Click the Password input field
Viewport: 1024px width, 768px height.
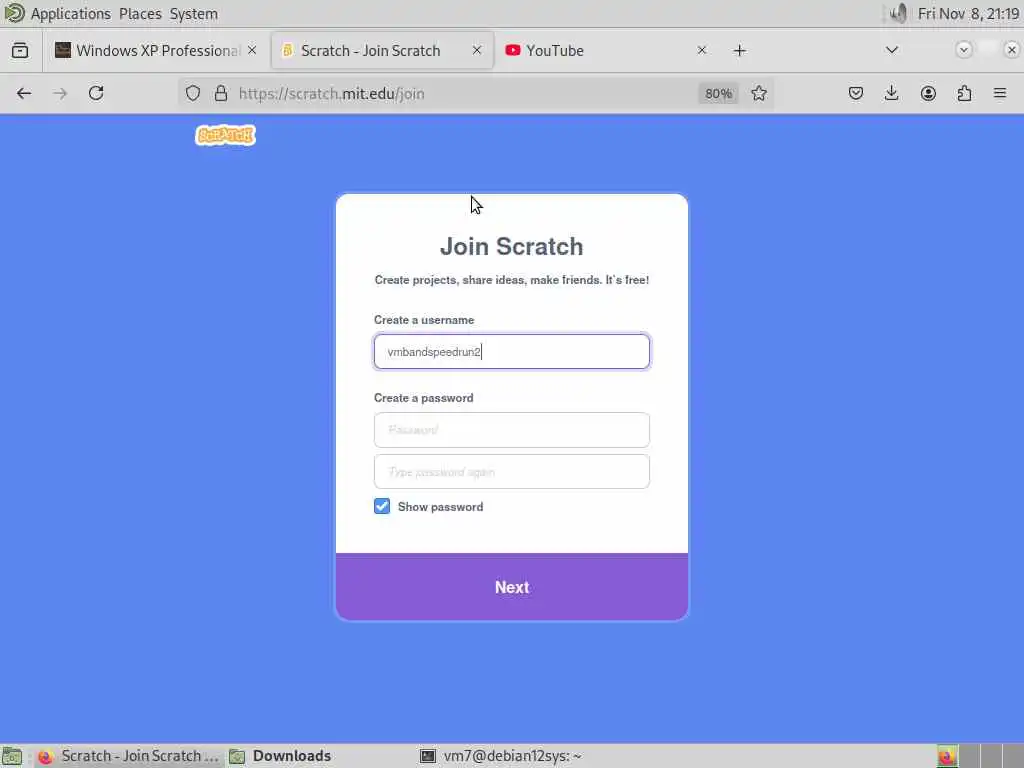[512, 430]
